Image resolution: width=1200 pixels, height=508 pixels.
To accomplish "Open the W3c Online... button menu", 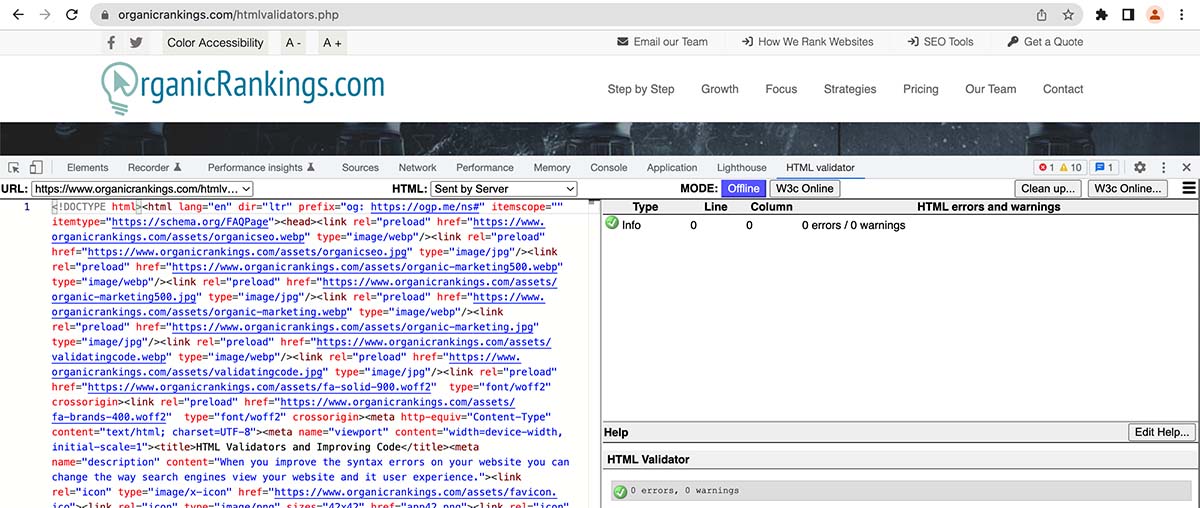I will click(x=1128, y=188).
